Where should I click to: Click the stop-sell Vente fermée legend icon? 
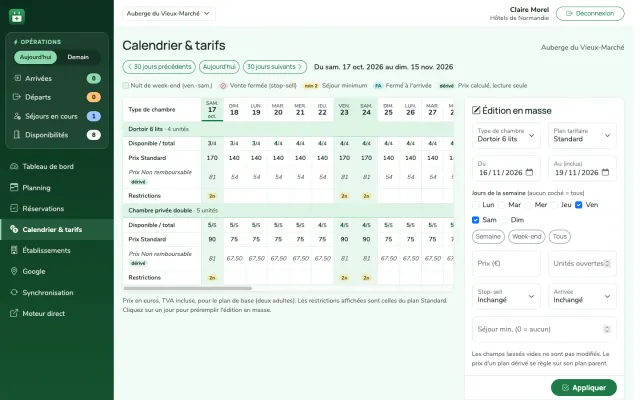click(223, 86)
